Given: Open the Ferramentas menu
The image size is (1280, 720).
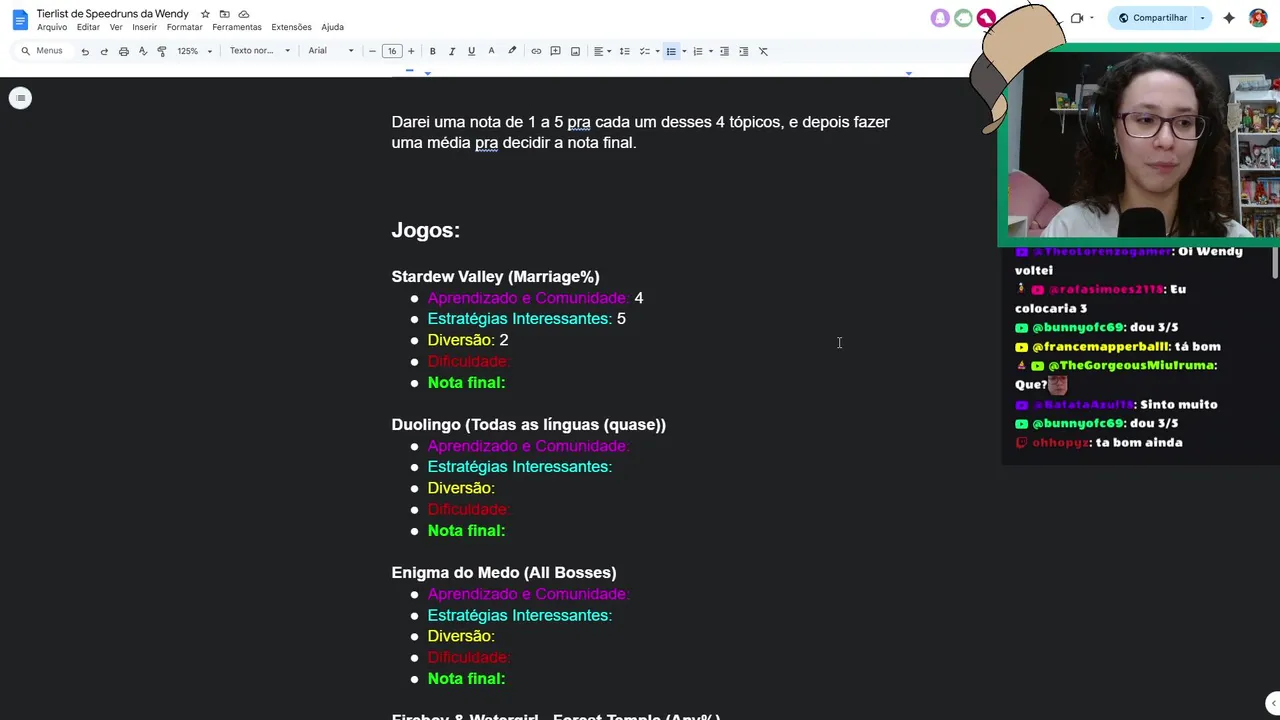Looking at the screenshot, I should point(237,27).
